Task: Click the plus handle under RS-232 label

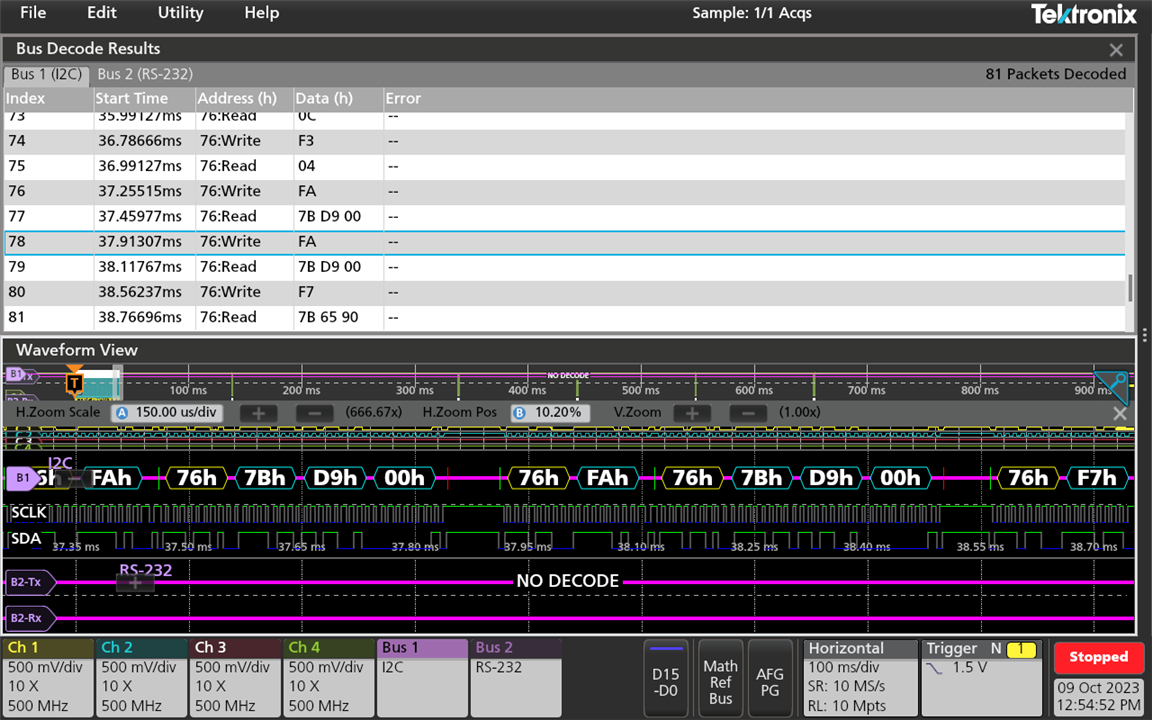Action: (135, 583)
